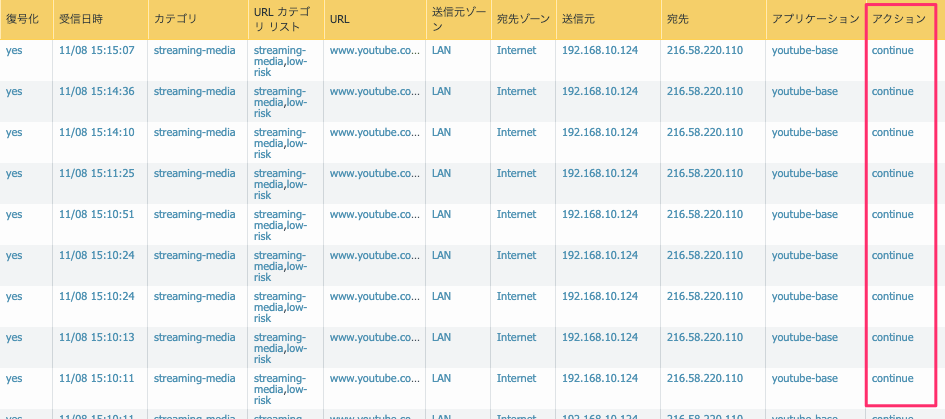Click Internet zone in the 15:14:36 row
The height and width of the screenshot is (419, 945).
(x=516, y=92)
